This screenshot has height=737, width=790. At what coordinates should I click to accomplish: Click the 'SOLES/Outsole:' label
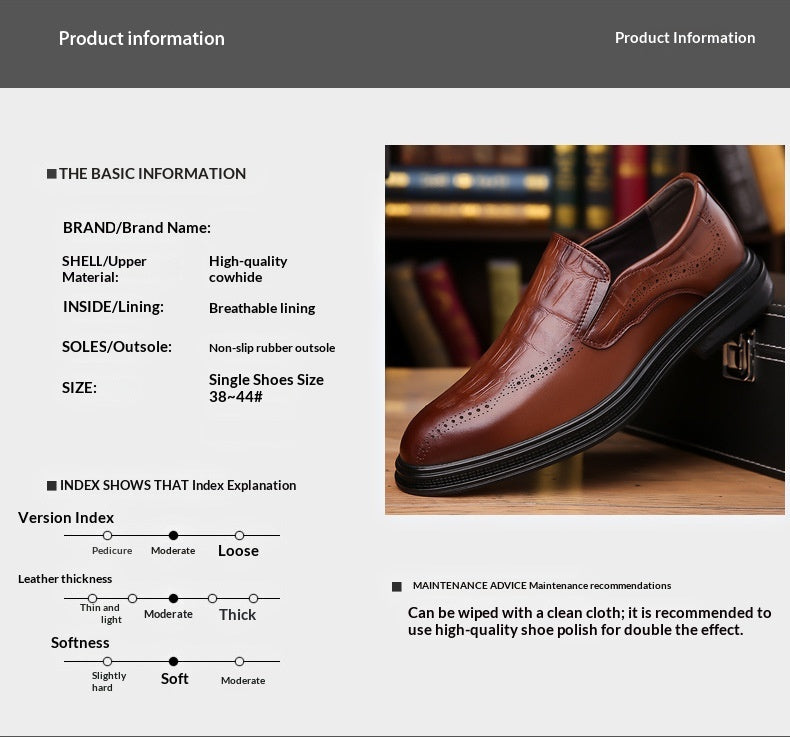[116, 347]
